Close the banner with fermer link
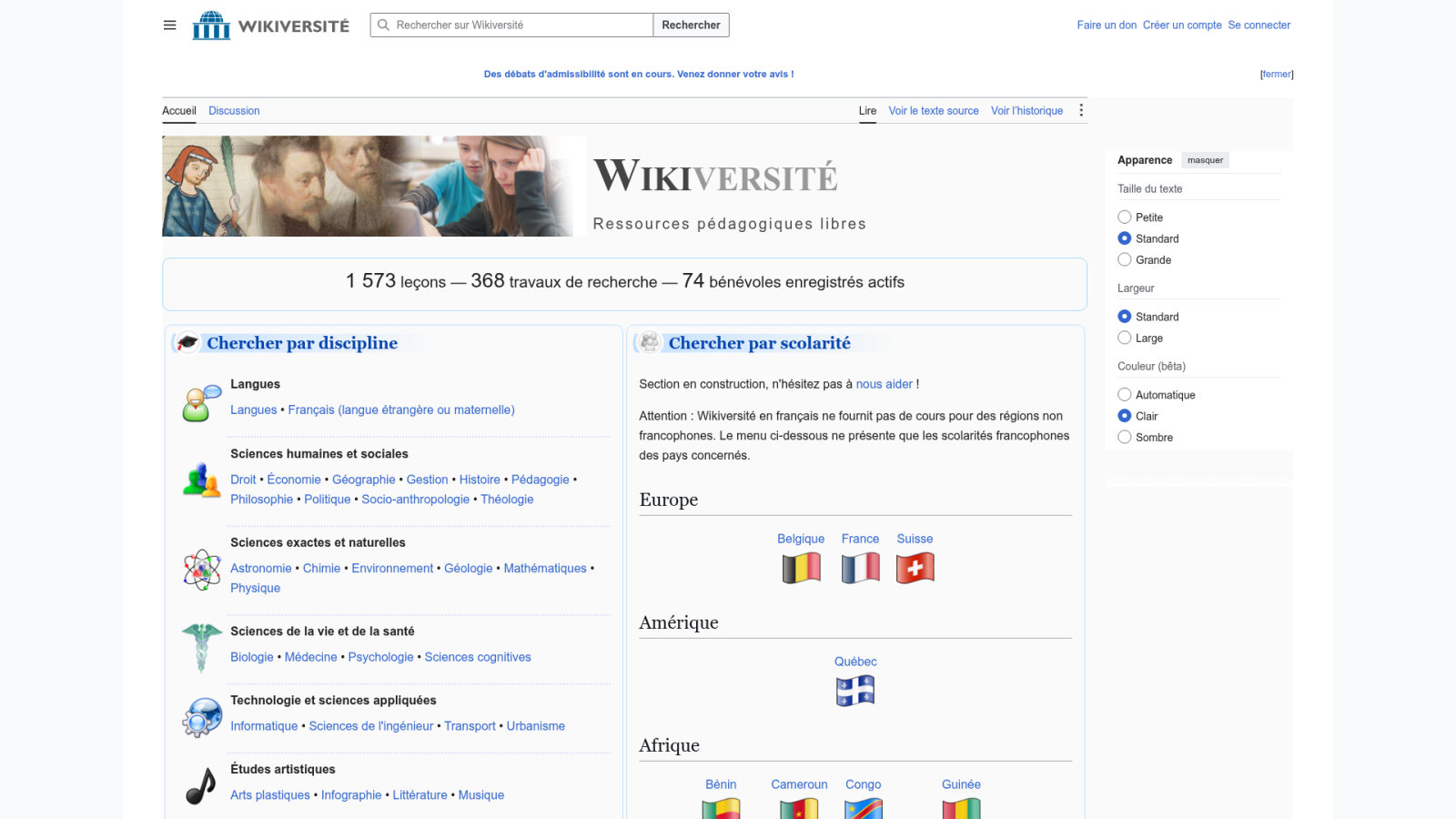 (1277, 75)
